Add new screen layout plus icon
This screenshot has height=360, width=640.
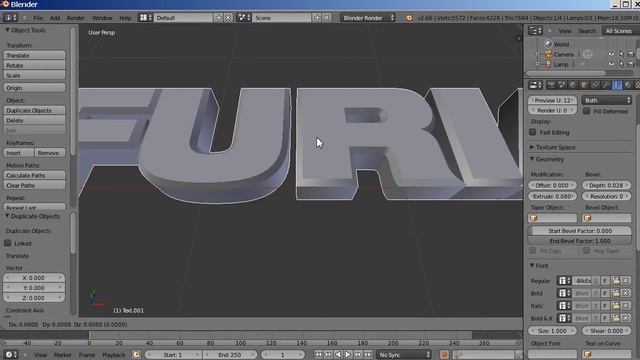pos(218,18)
